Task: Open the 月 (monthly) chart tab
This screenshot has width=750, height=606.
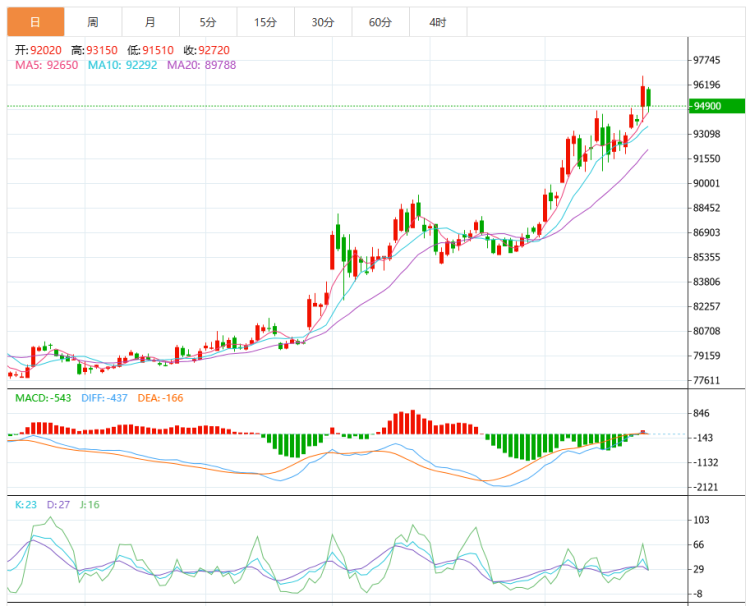Action: pyautogui.click(x=150, y=21)
